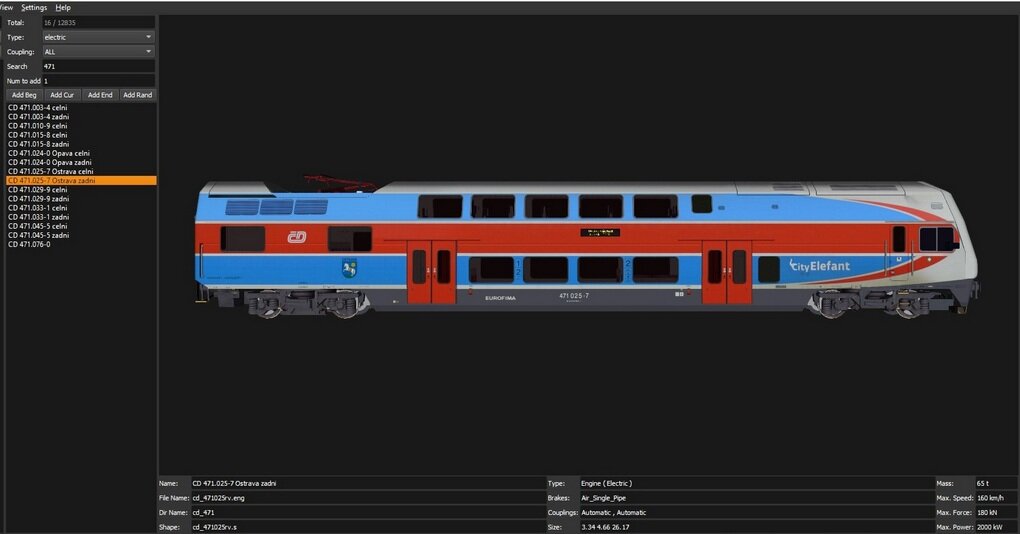Image resolution: width=1020 pixels, height=534 pixels.
Task: Click the Add End button
Action: click(100, 95)
